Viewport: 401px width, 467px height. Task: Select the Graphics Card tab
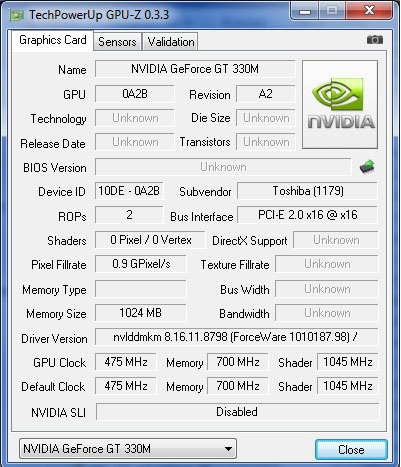(x=53, y=40)
